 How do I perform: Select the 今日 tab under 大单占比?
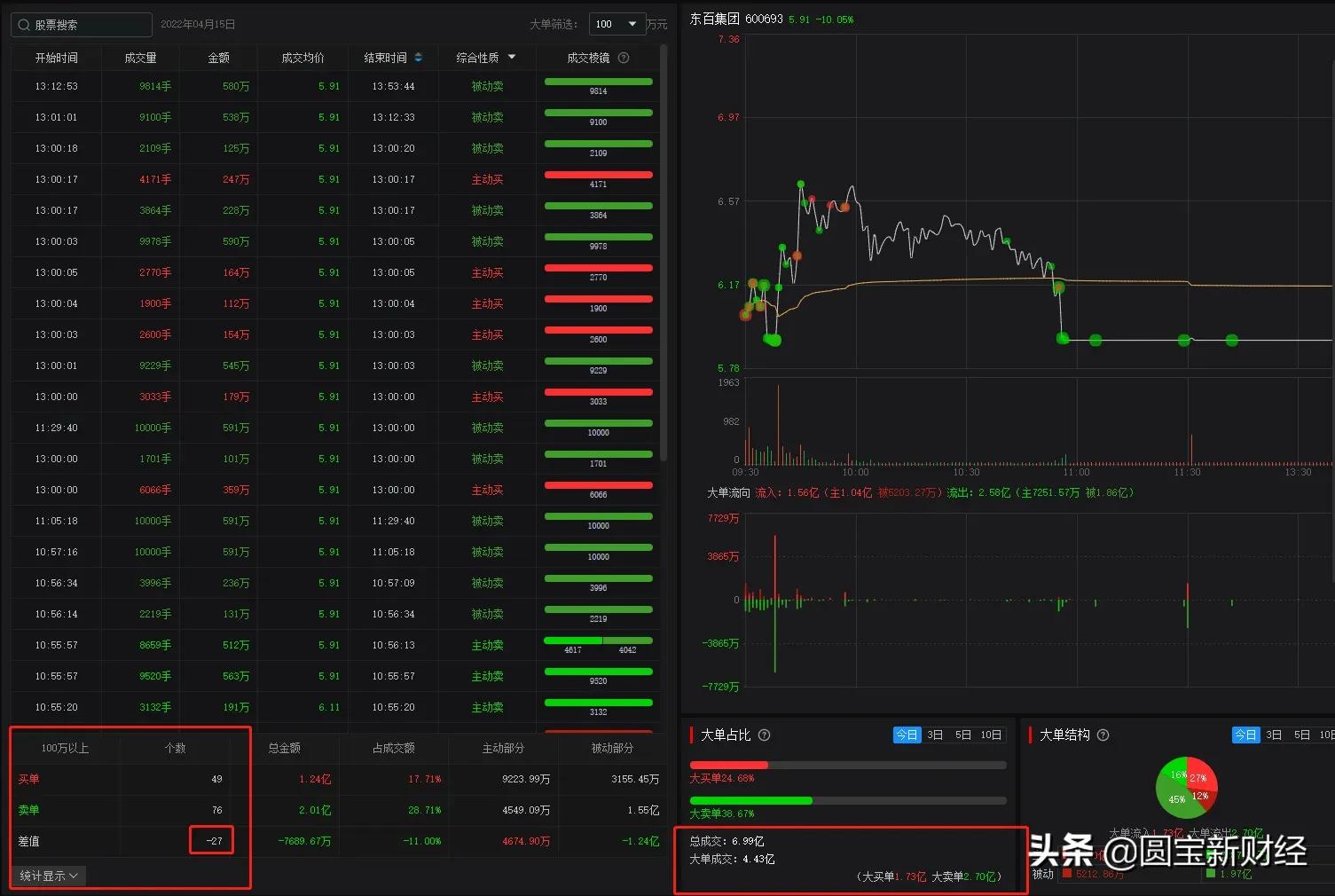[907, 735]
